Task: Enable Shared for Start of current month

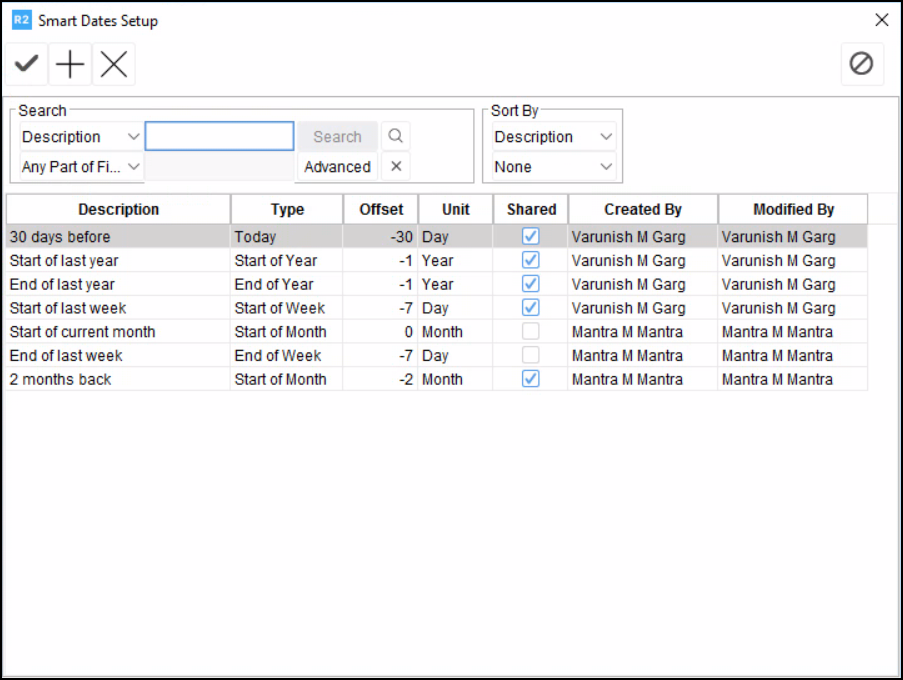Action: 531,332
